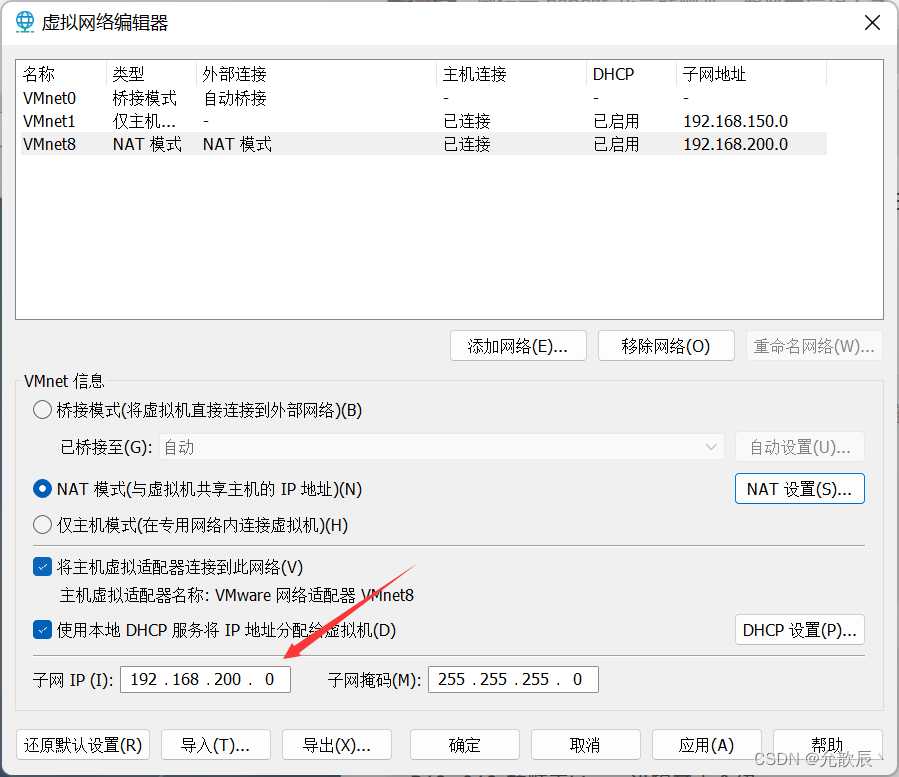
Task: Select the VMnet1 network row
Action: pos(424,121)
